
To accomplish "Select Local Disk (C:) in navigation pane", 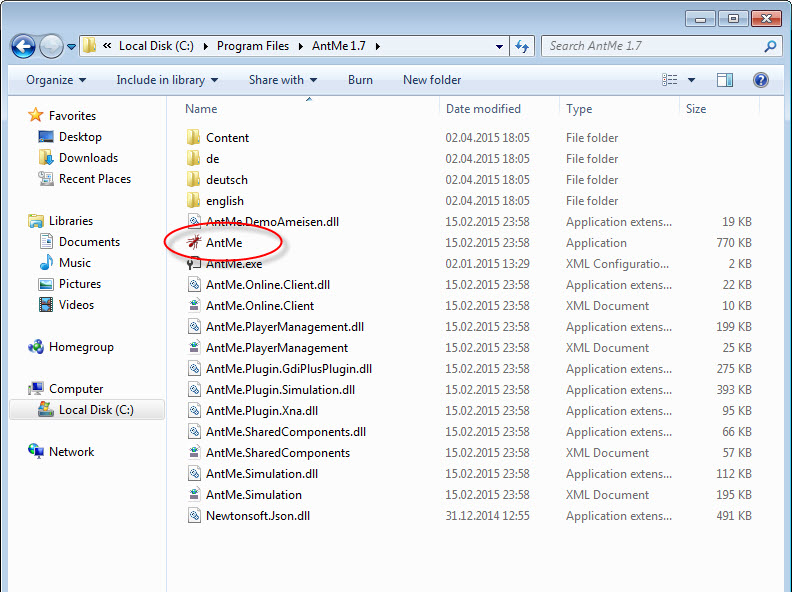I will coord(87,410).
